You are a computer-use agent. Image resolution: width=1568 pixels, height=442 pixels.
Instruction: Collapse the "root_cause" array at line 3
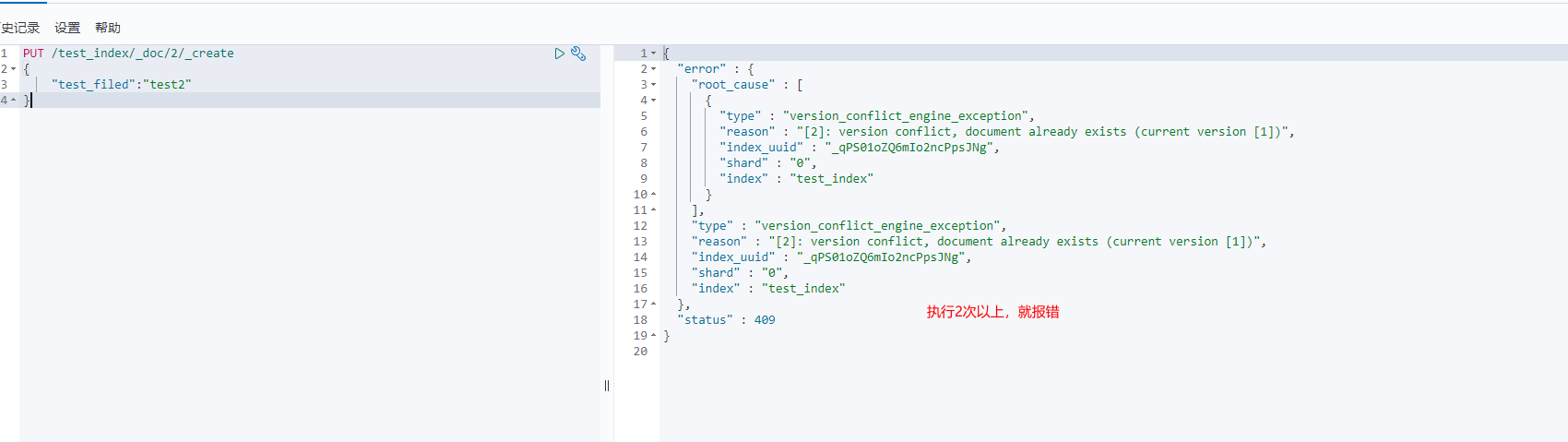(654, 85)
